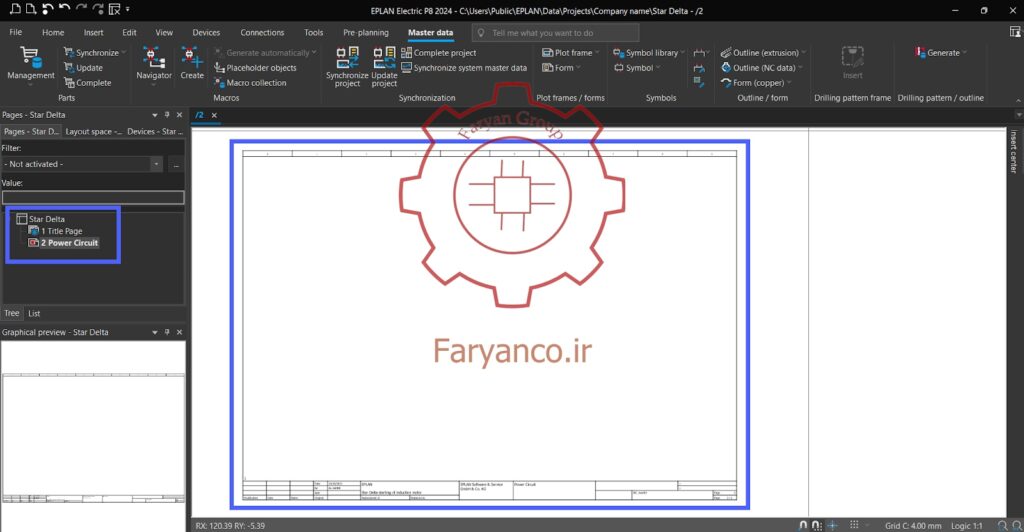Click the parts Synchronize icon
Screen dimensions: 1024x532
(69, 52)
